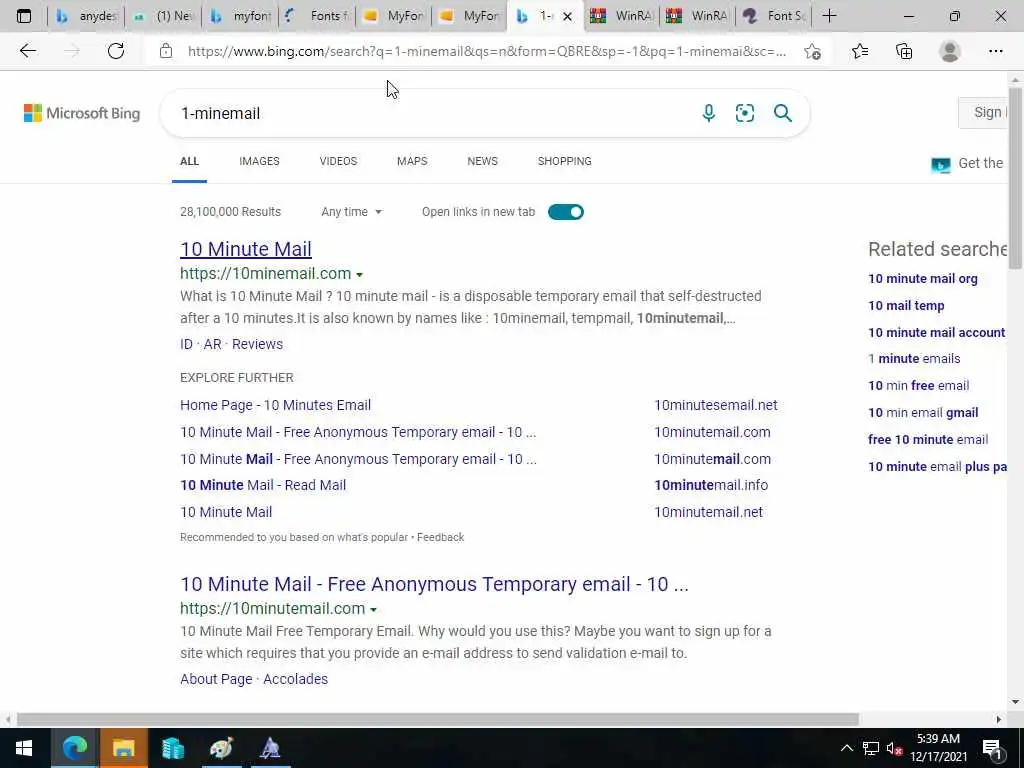Switch to the first WinRAR browser tab
1024x768 pixels.
[621, 16]
